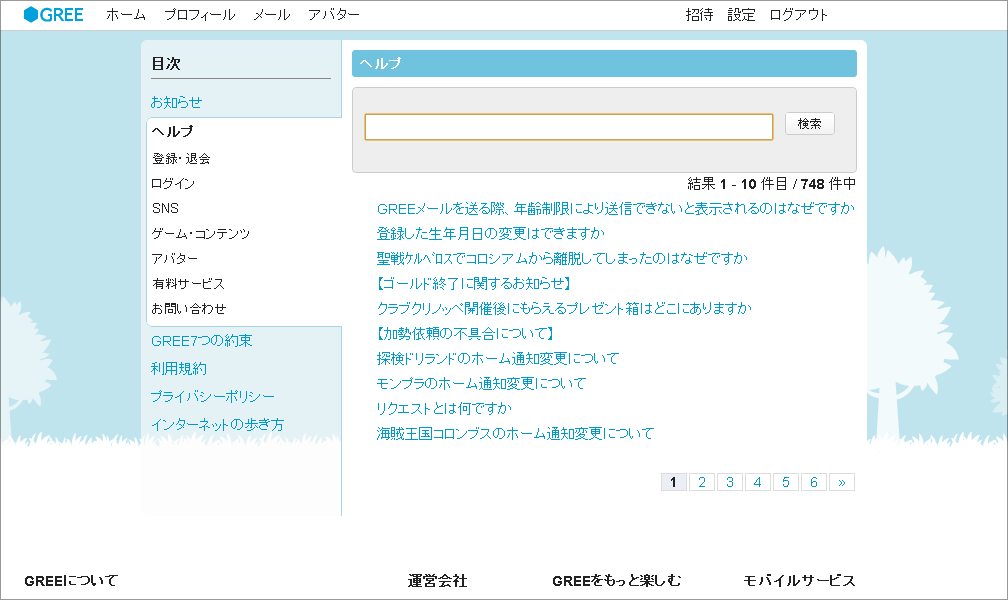Focus the help search input field
Image resolution: width=1008 pixels, height=600 pixels.
(x=569, y=127)
